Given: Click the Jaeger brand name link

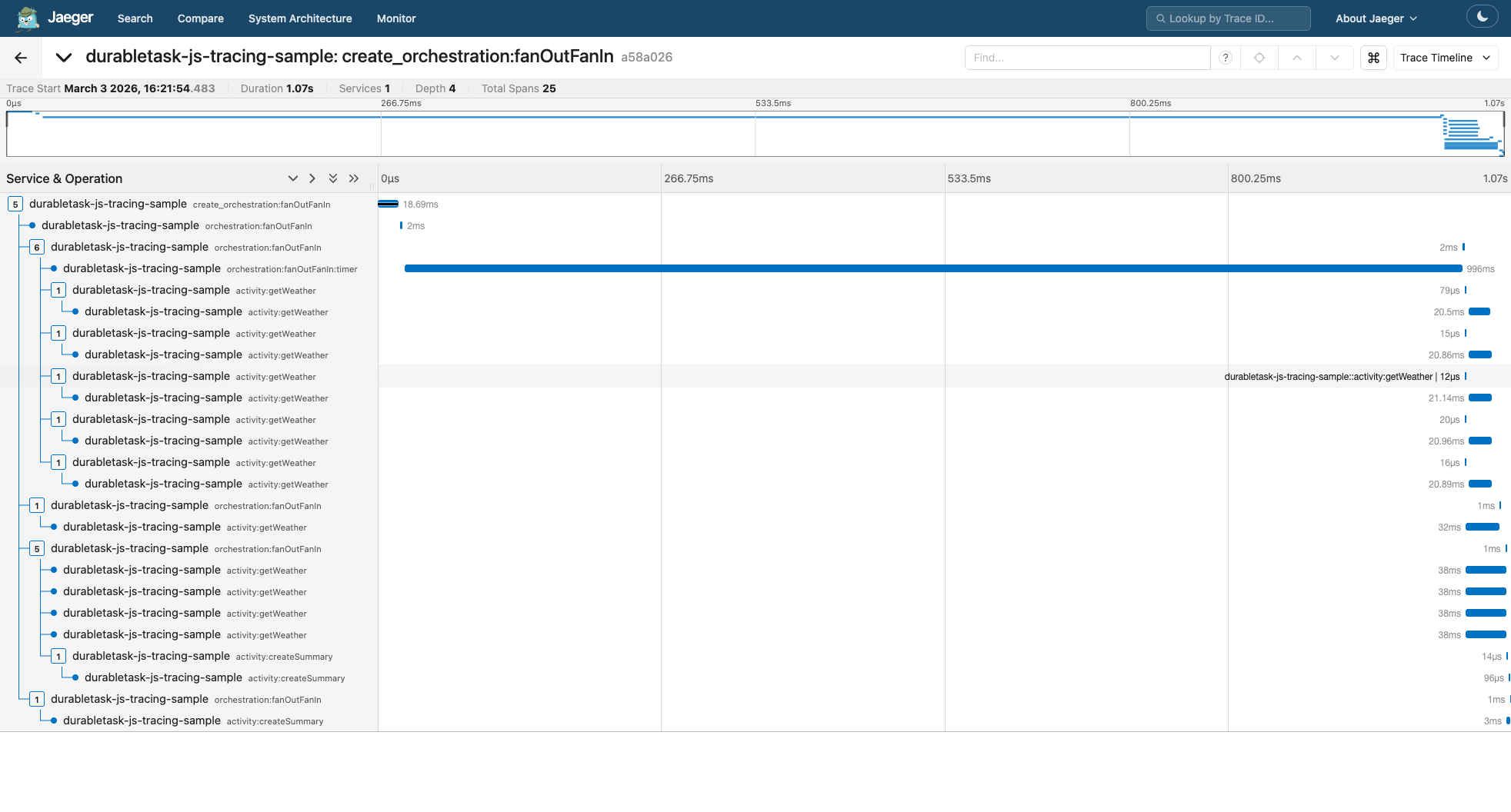Looking at the screenshot, I should click(70, 18).
